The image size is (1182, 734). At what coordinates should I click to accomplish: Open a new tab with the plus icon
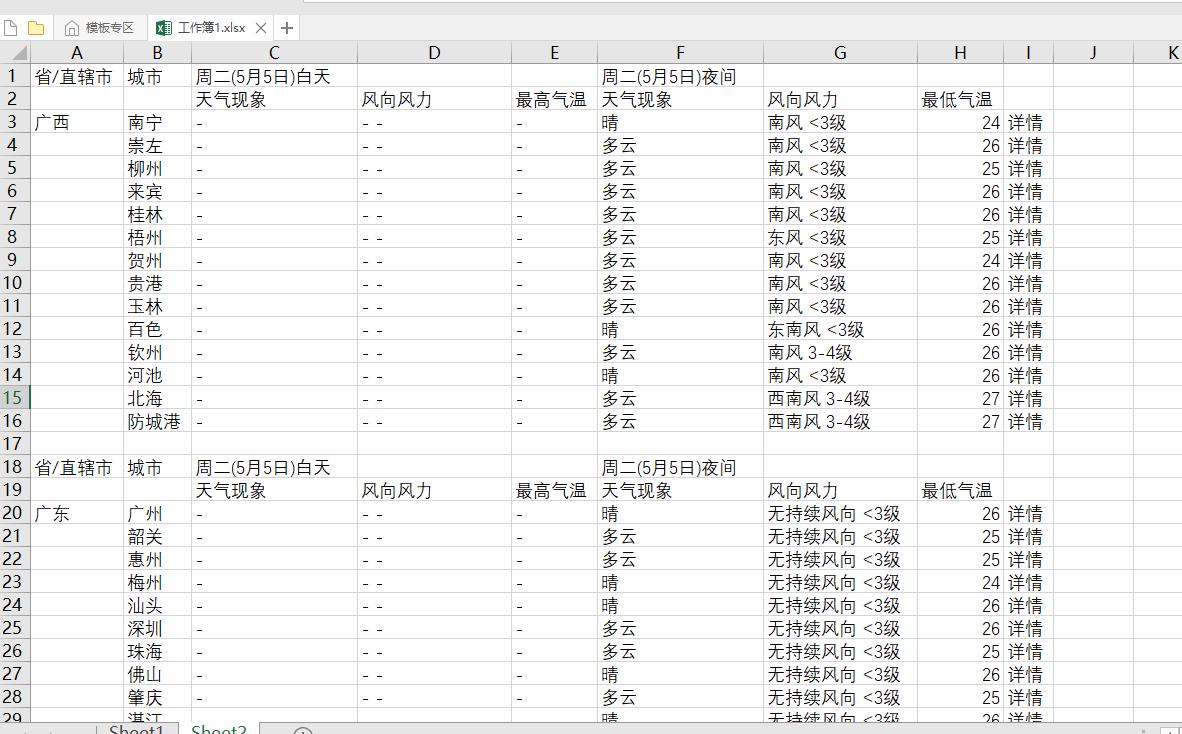(286, 28)
